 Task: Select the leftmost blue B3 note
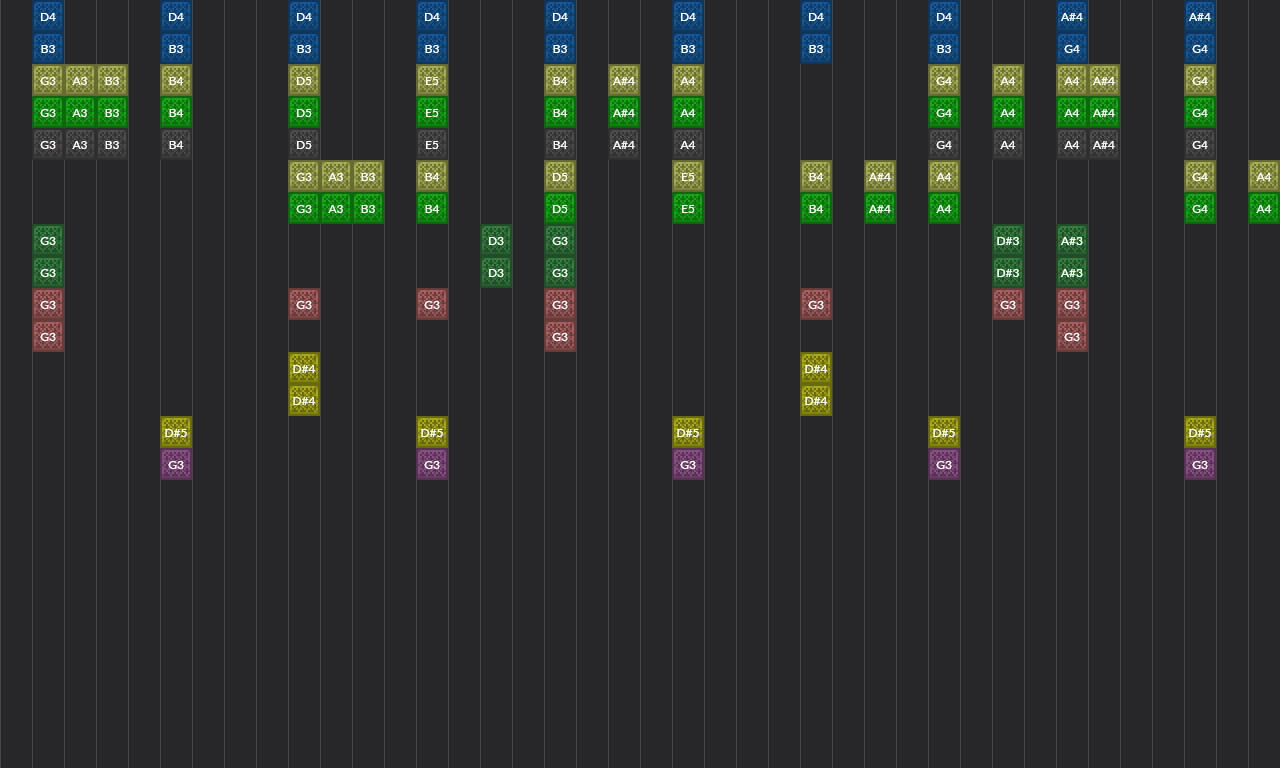48,49
